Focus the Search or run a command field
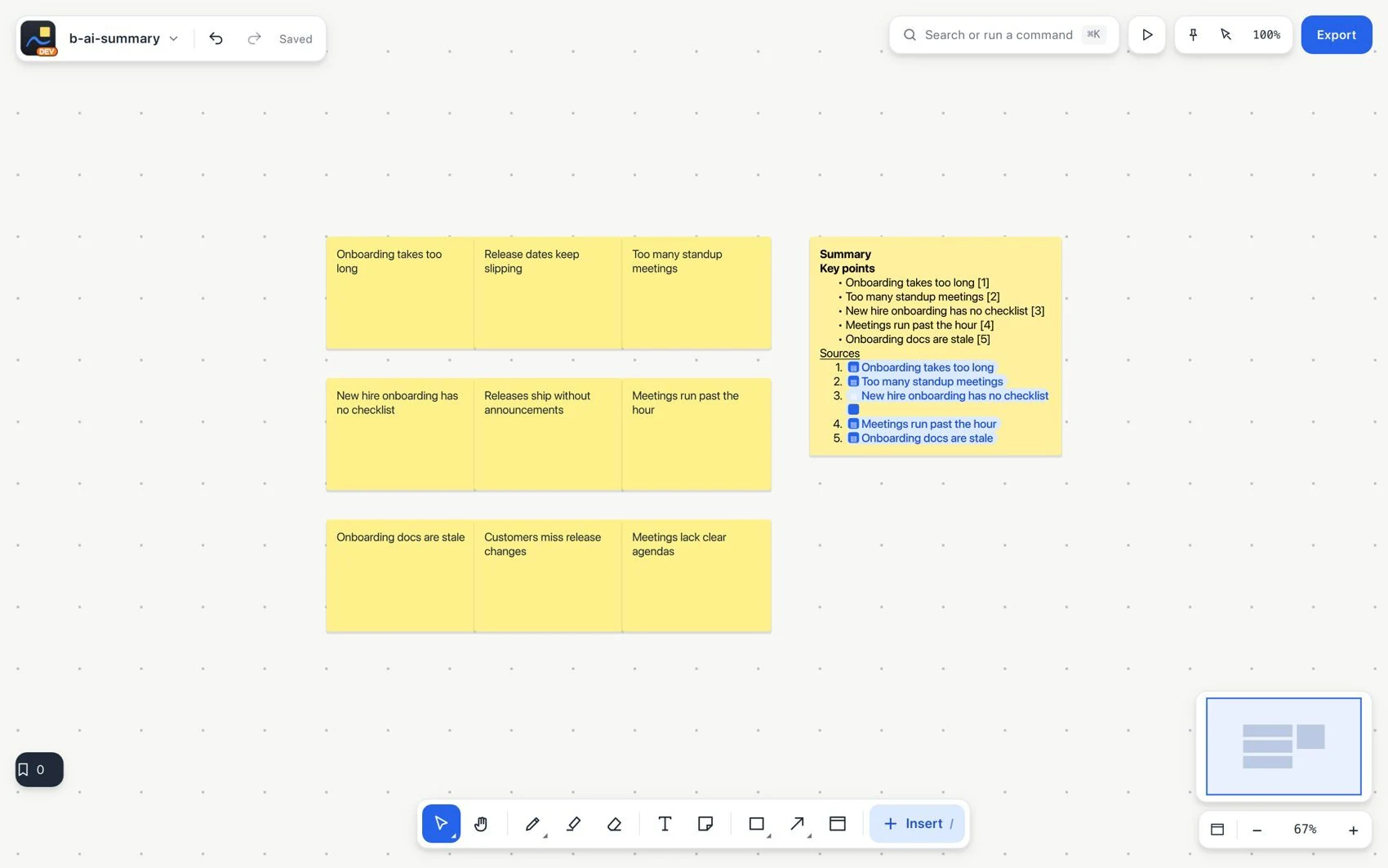Image resolution: width=1388 pixels, height=868 pixels. tap(1003, 34)
